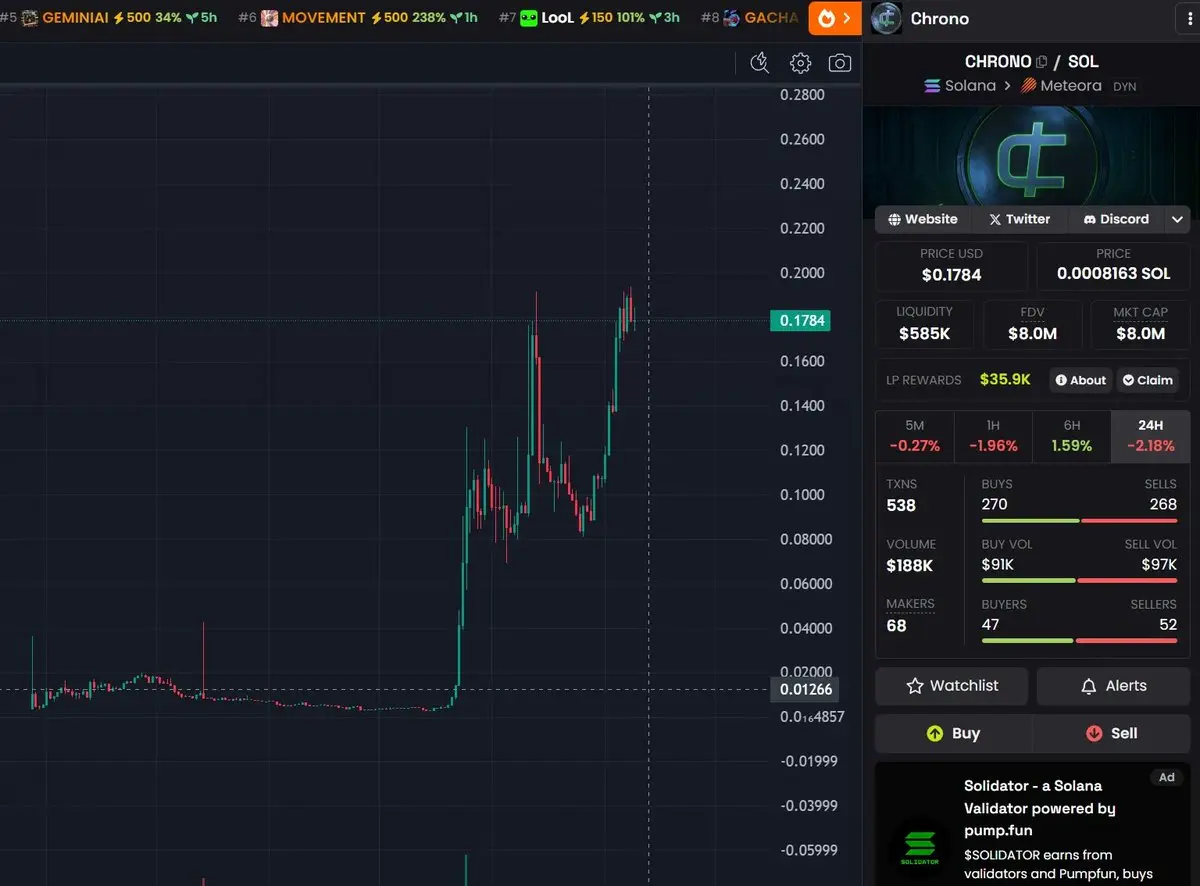The image size is (1200, 886).
Task: Click the VOLUME $188K value
Action: pyautogui.click(x=910, y=566)
